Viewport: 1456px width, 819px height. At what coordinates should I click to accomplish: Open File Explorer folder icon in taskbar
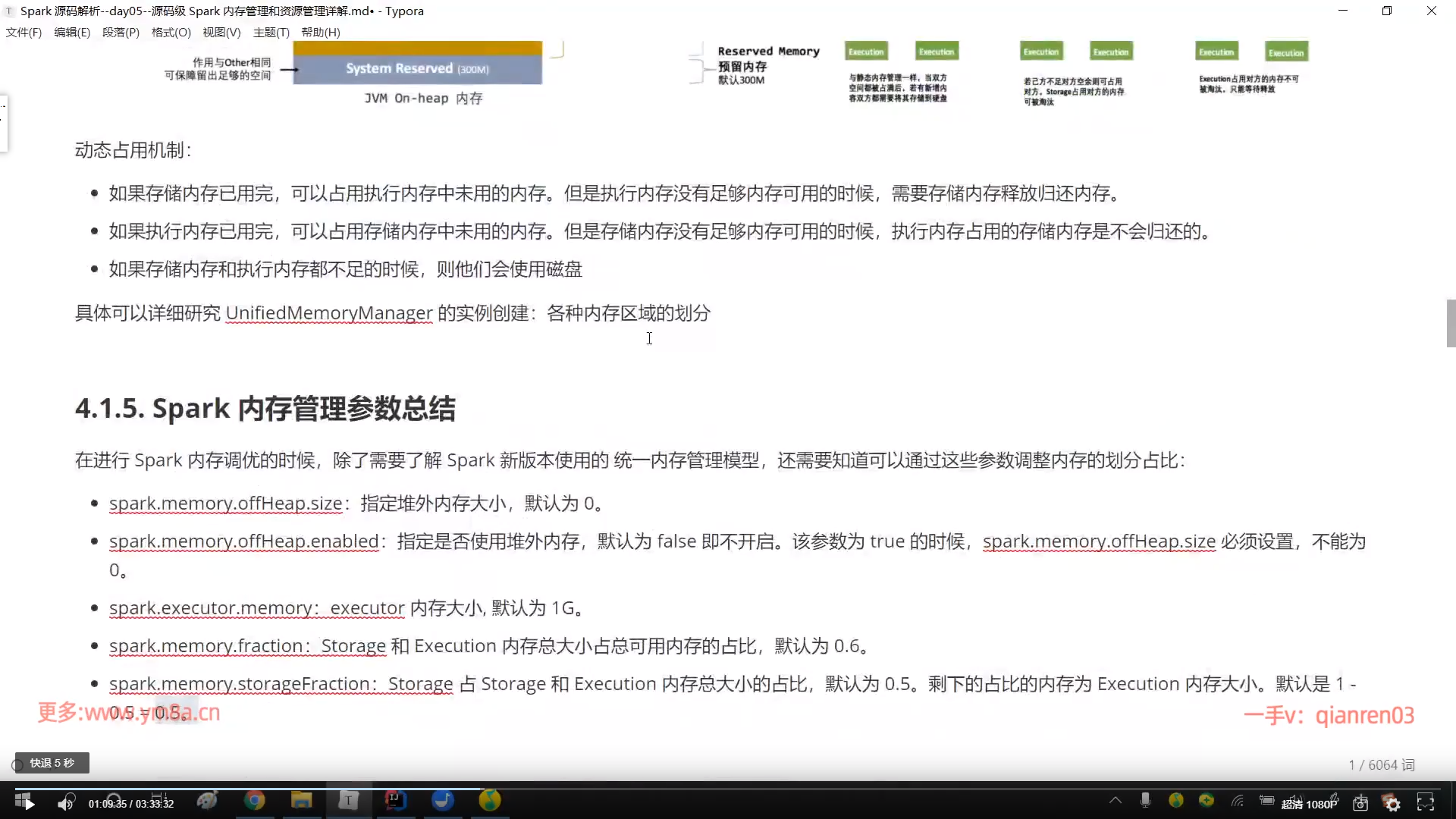tap(302, 800)
